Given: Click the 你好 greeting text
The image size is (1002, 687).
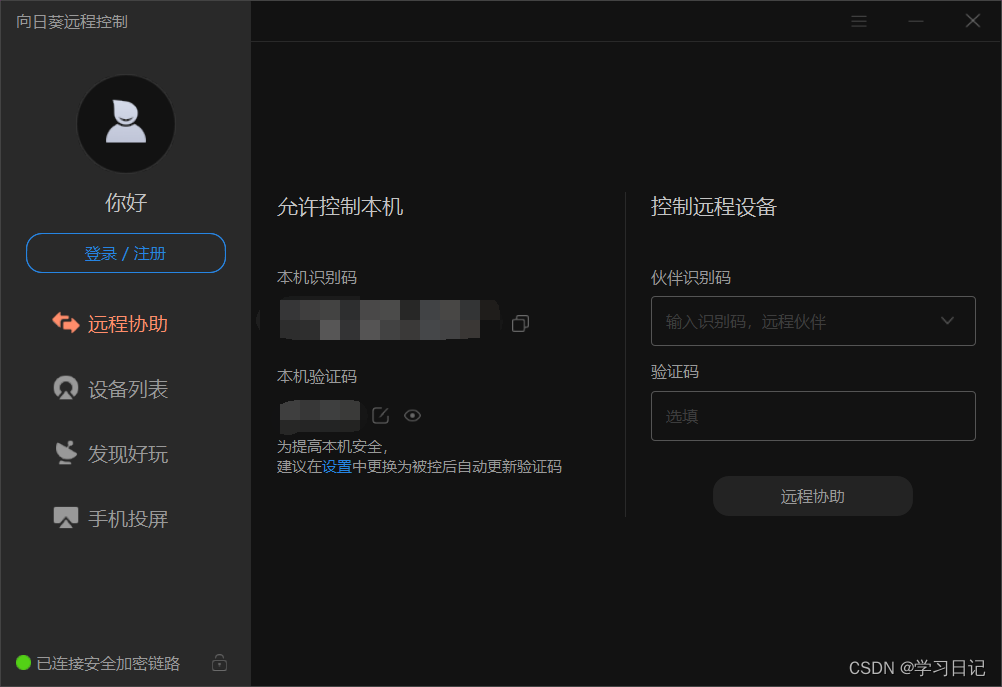Looking at the screenshot, I should tap(126, 203).
